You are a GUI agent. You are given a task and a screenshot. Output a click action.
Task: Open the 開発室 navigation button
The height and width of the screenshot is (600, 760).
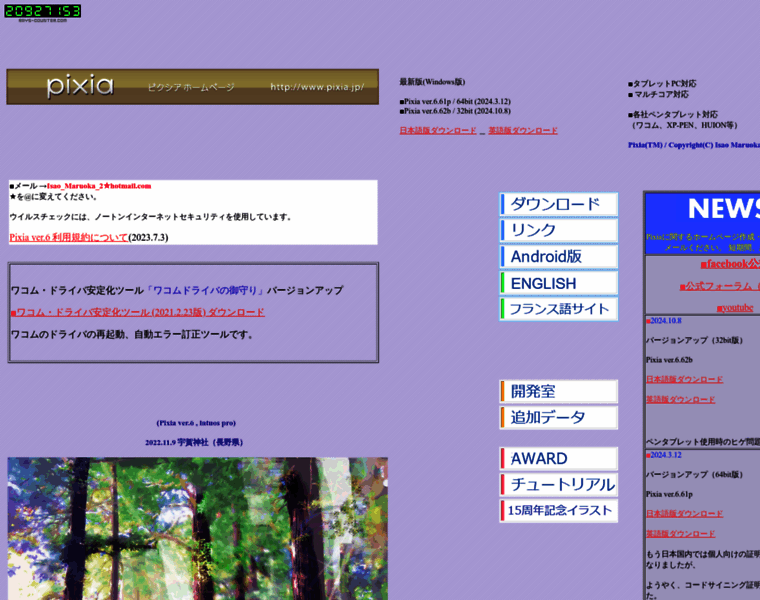pos(558,391)
